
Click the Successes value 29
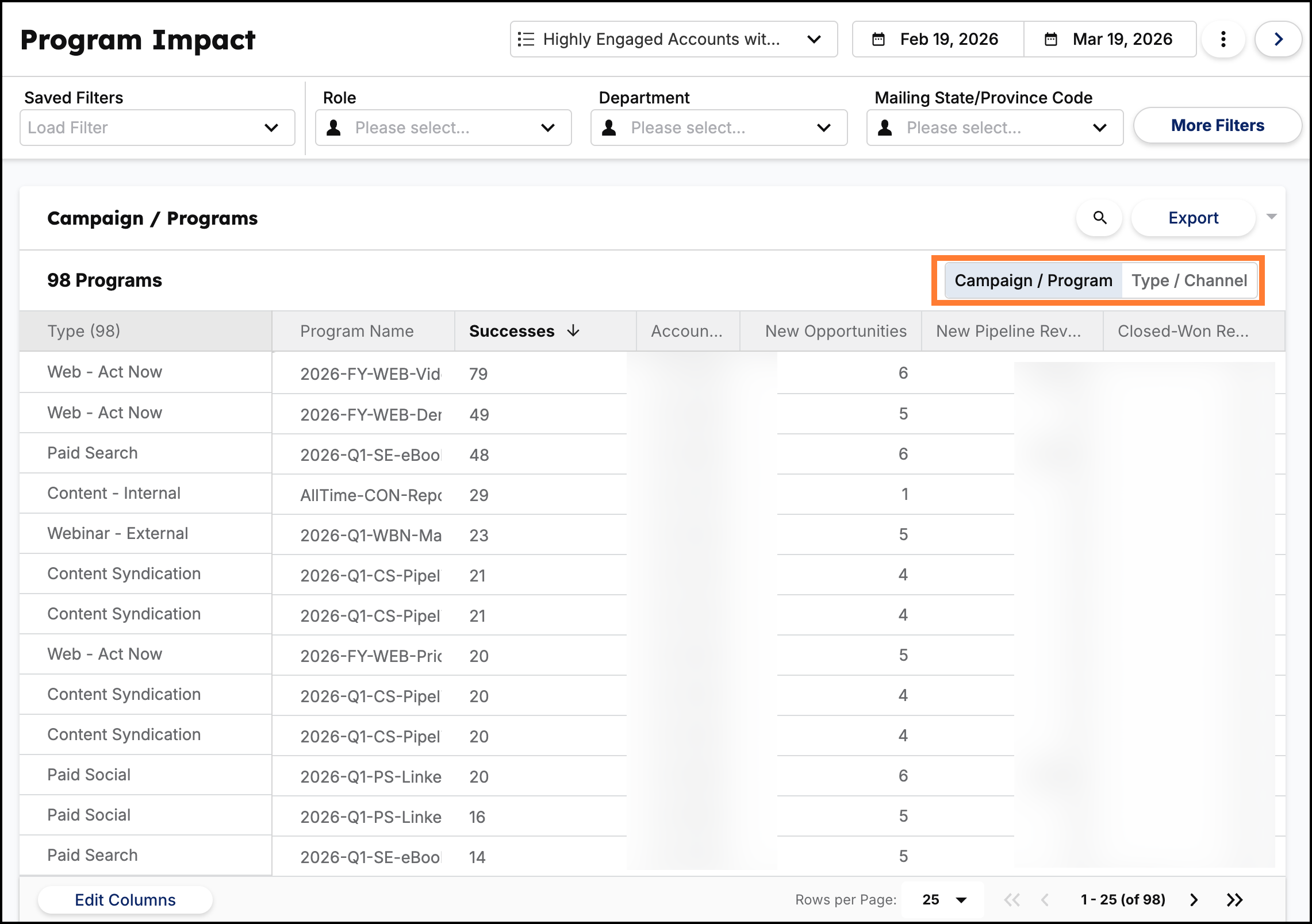pyautogui.click(x=479, y=495)
